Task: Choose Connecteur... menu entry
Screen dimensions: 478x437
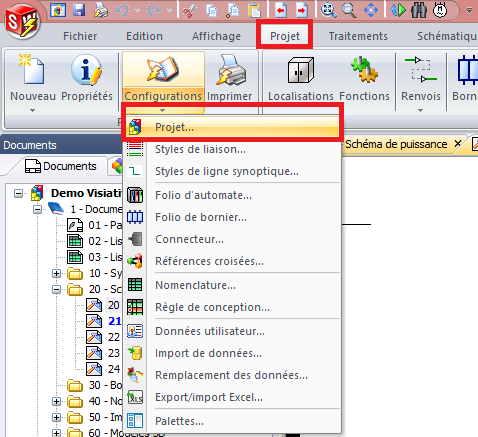Action: pos(232,239)
